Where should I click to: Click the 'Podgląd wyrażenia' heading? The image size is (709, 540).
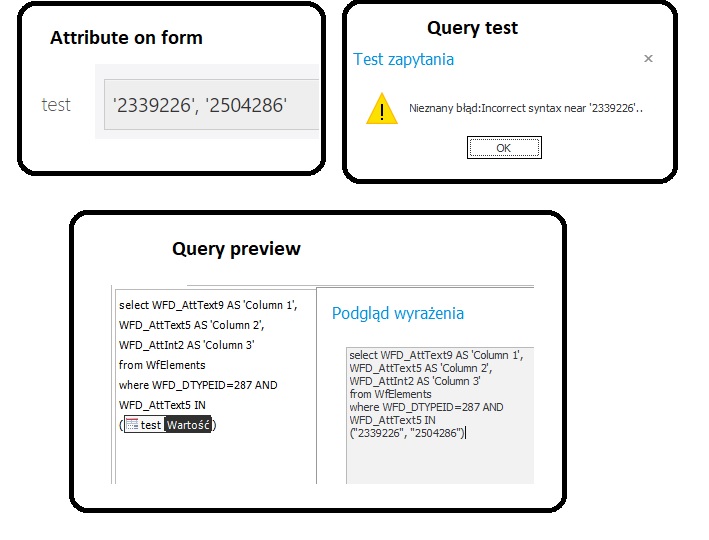point(397,313)
